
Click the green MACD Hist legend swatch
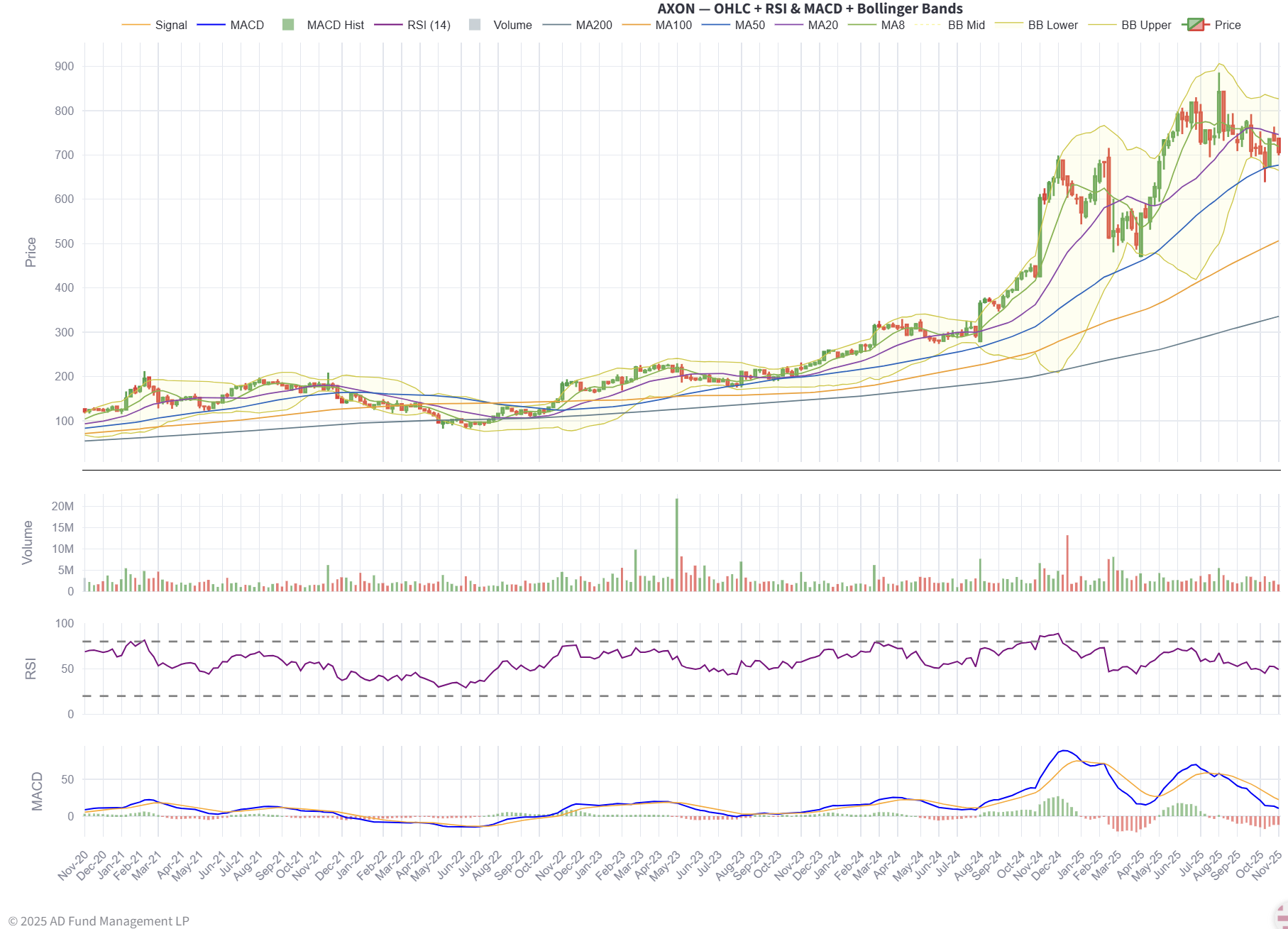pyautogui.click(x=288, y=25)
